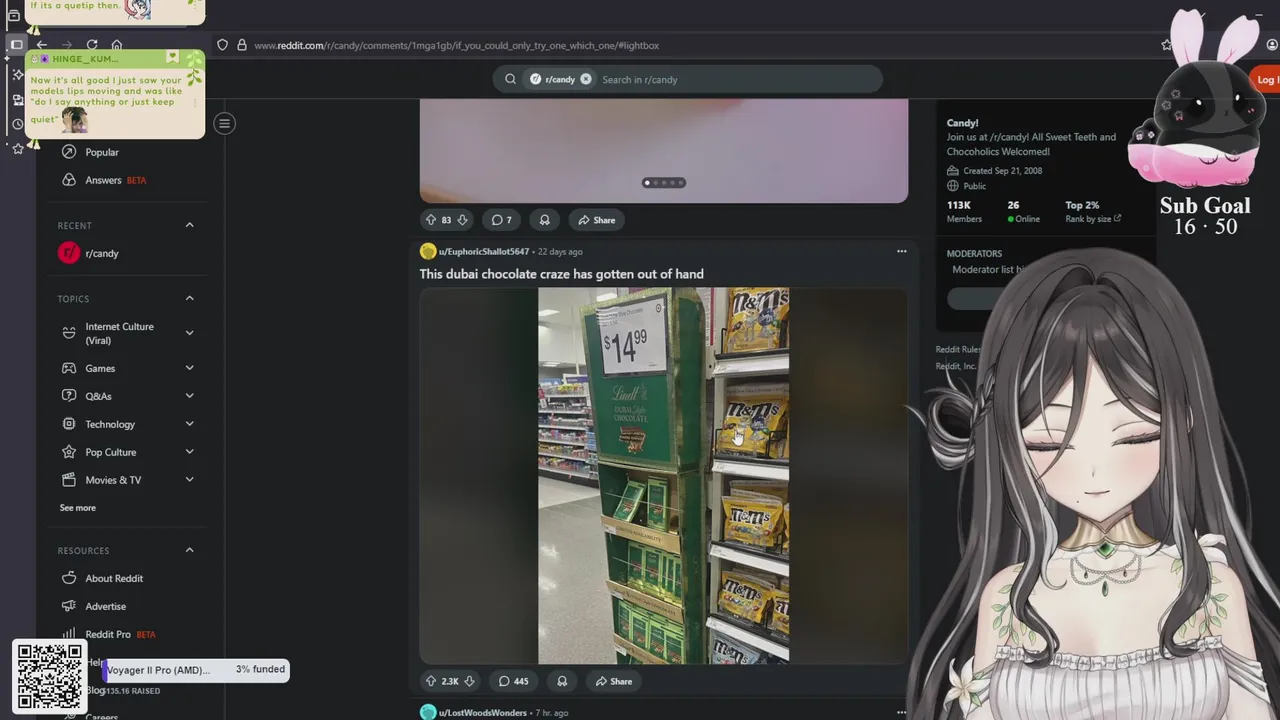Open the Dubai chocolate display image
Viewport: 1280px width, 720px height.
pyautogui.click(x=663, y=476)
